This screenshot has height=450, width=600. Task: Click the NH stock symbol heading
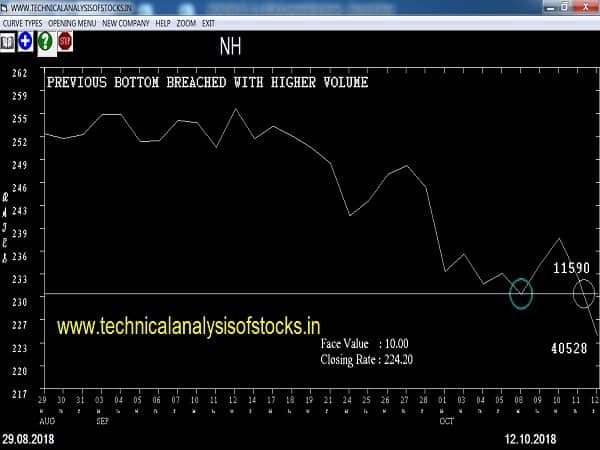click(230, 46)
